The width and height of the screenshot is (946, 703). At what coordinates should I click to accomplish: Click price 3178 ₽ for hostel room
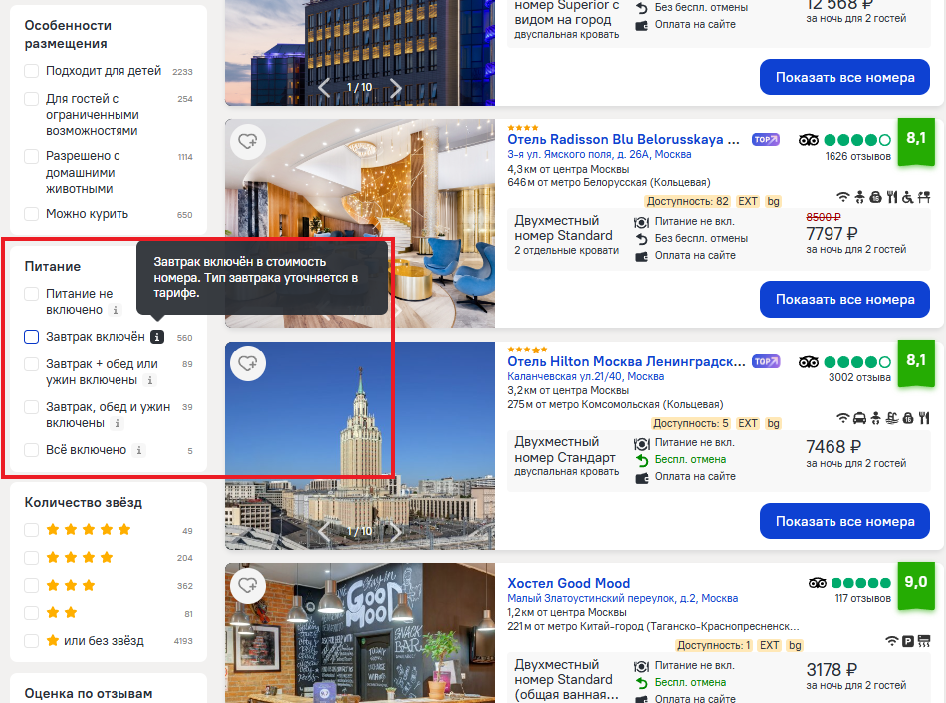[831, 670]
